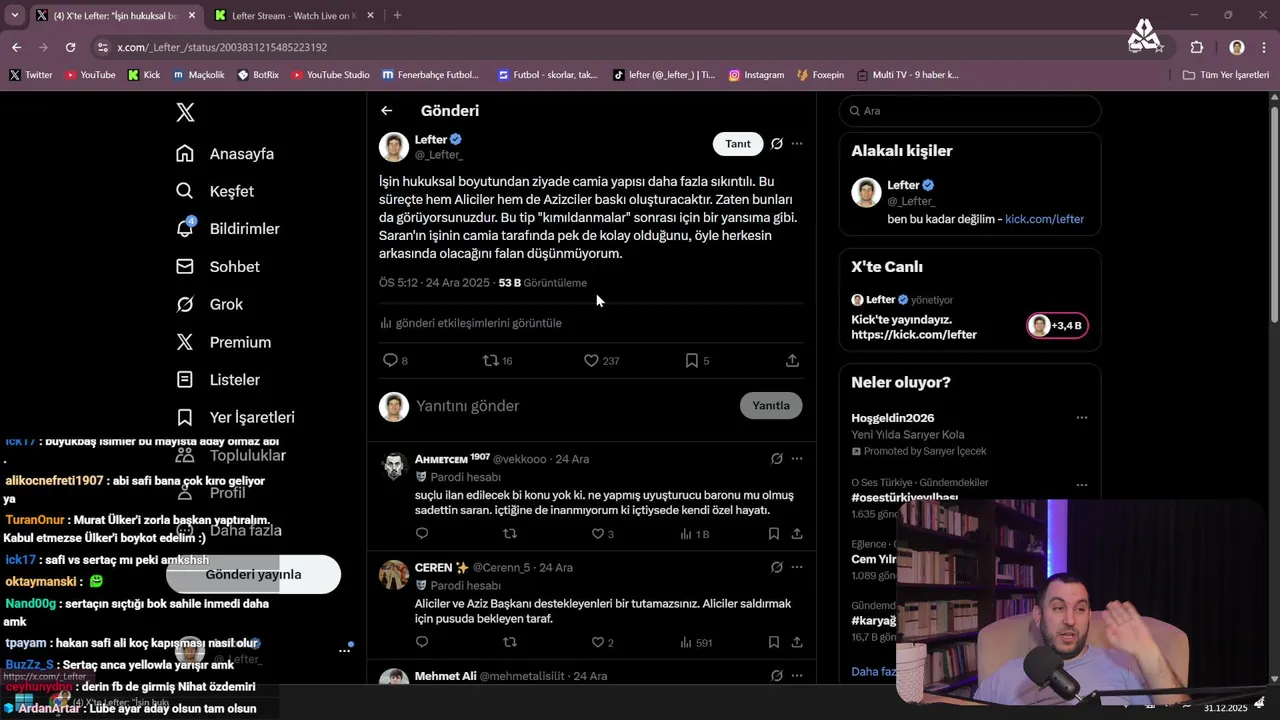Open Sohbet messages
Viewport: 1280px width, 720px height.
click(217, 267)
